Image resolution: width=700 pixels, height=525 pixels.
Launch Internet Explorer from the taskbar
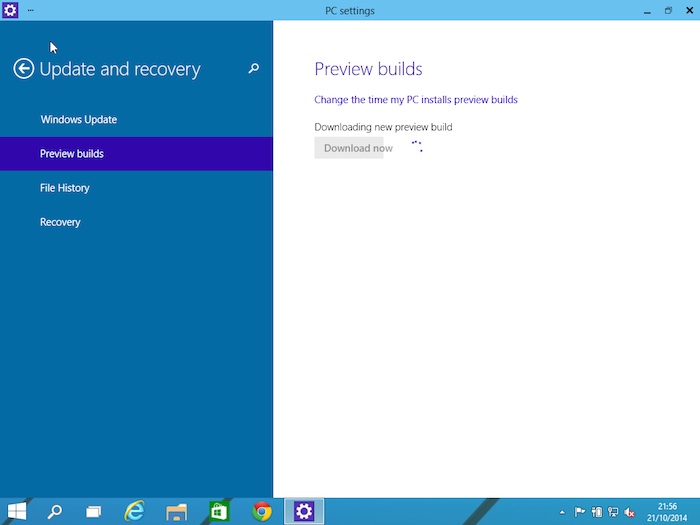coord(134,511)
